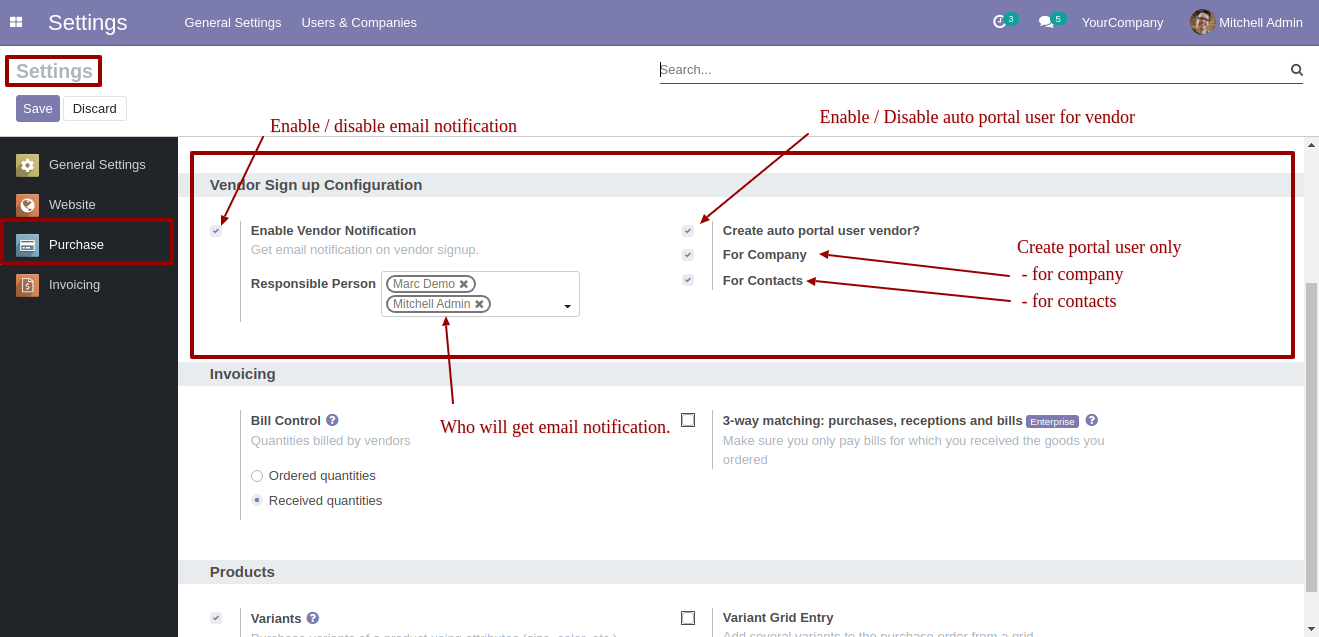Image resolution: width=1319 pixels, height=637 pixels.
Task: Click the Bill Control help question icon
Action: (x=332, y=420)
